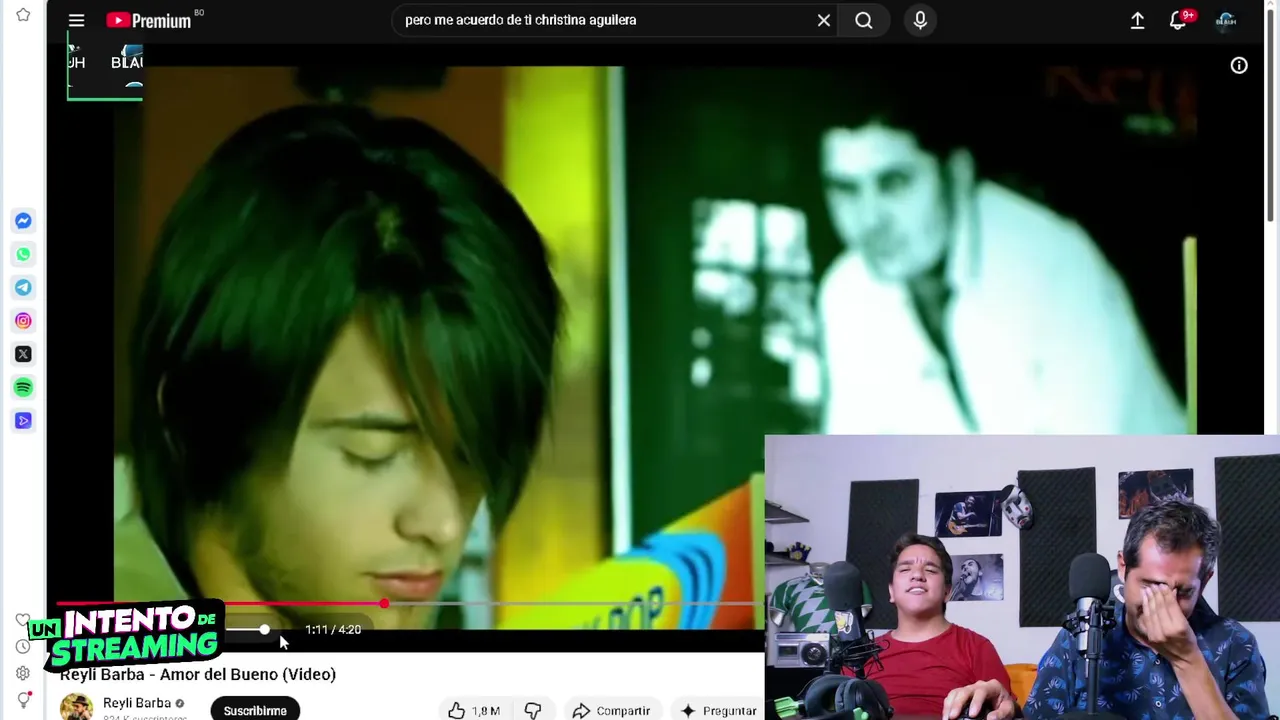Dislike the video with thumbs down
The width and height of the screenshot is (1280, 720).
(x=533, y=711)
